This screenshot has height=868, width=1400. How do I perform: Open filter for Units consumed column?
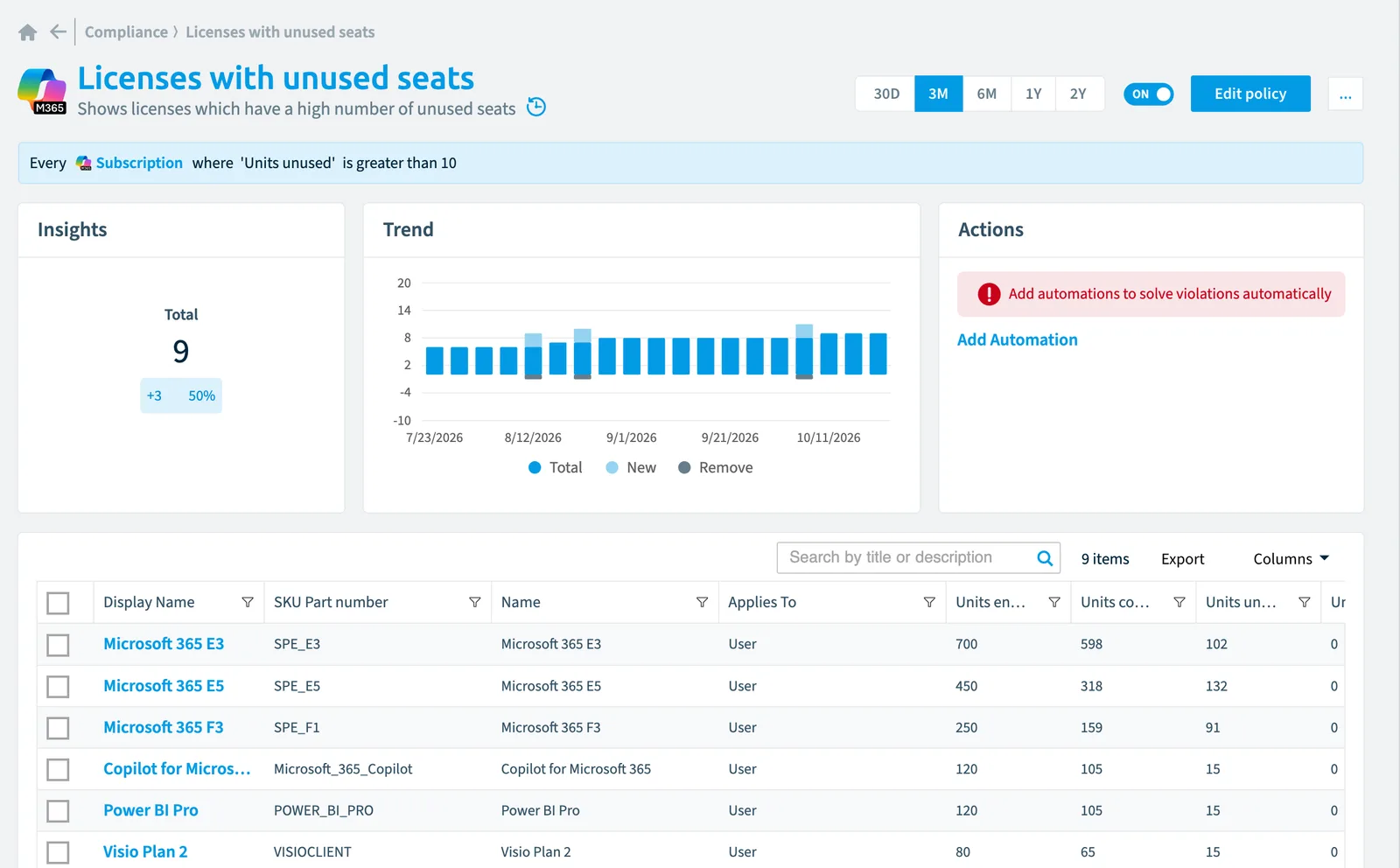pyautogui.click(x=1179, y=602)
